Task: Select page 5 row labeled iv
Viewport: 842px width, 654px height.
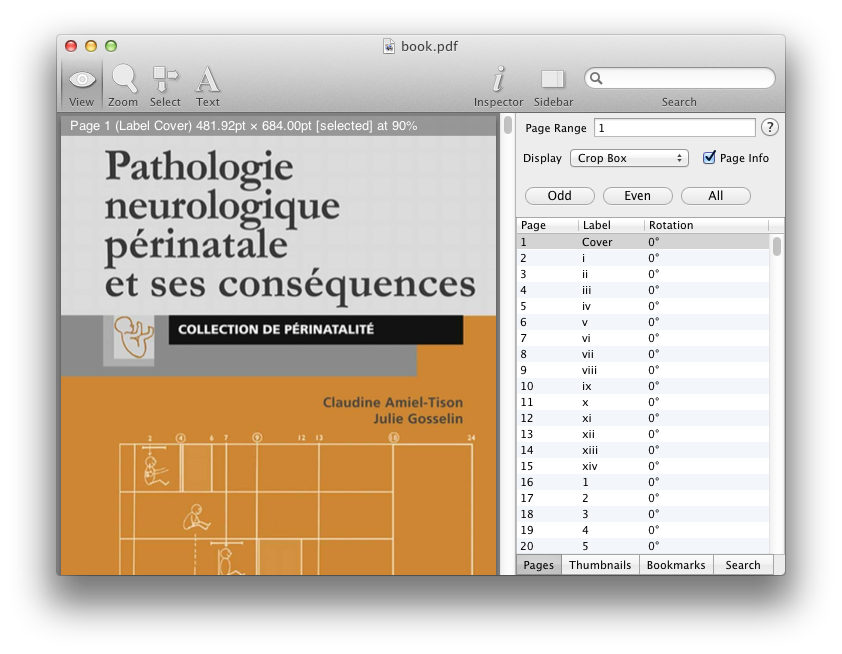Action: pos(643,306)
